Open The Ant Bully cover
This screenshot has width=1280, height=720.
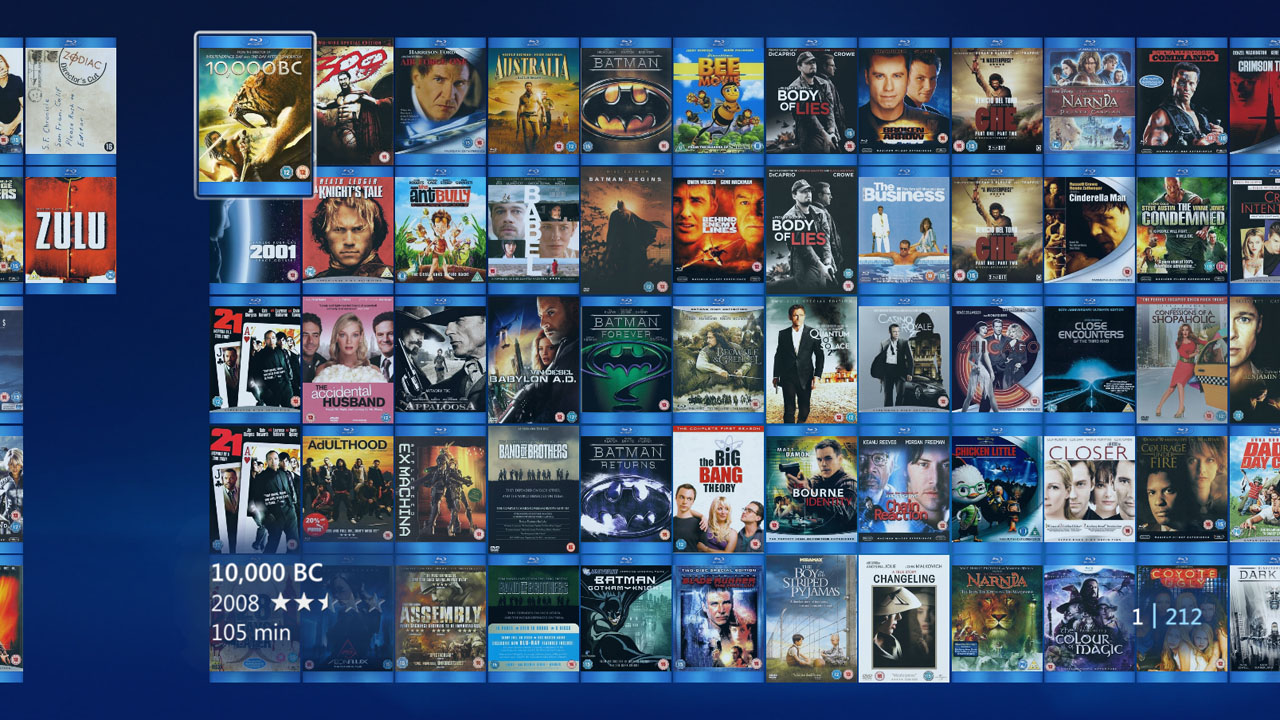[x=440, y=231]
